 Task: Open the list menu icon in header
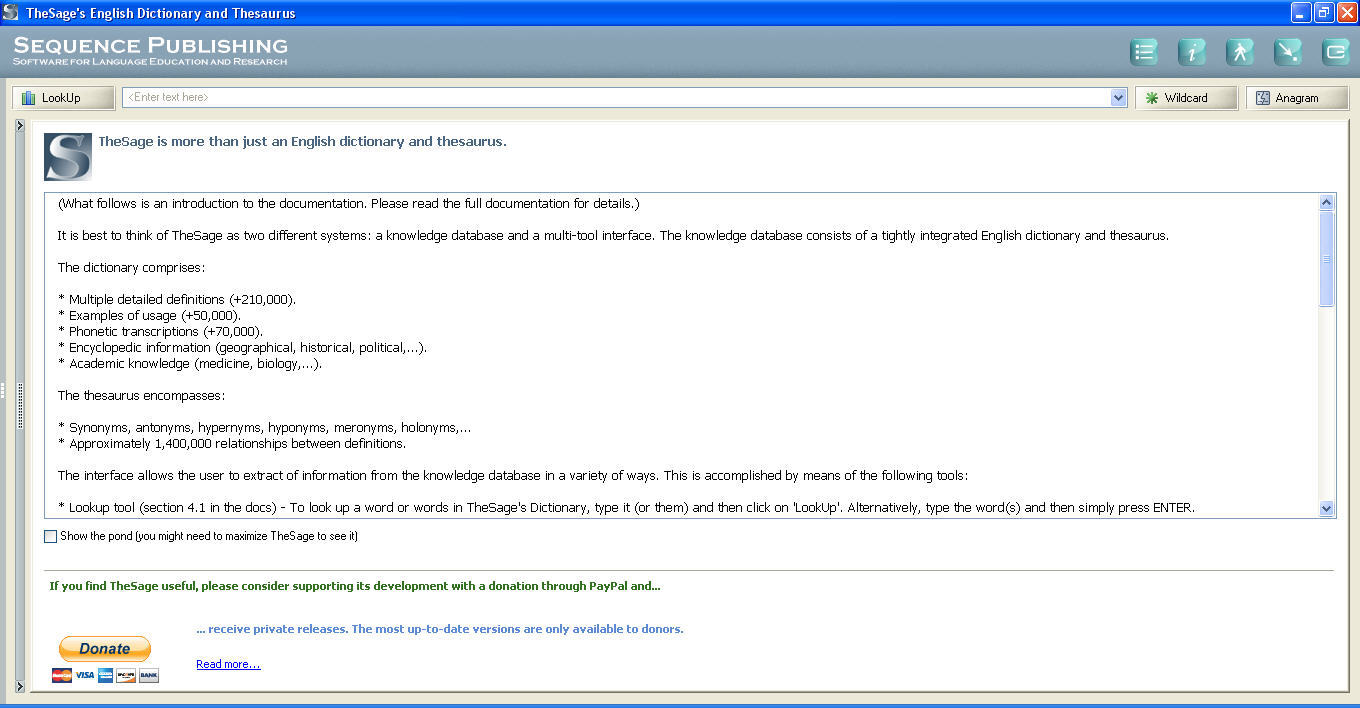point(1144,51)
